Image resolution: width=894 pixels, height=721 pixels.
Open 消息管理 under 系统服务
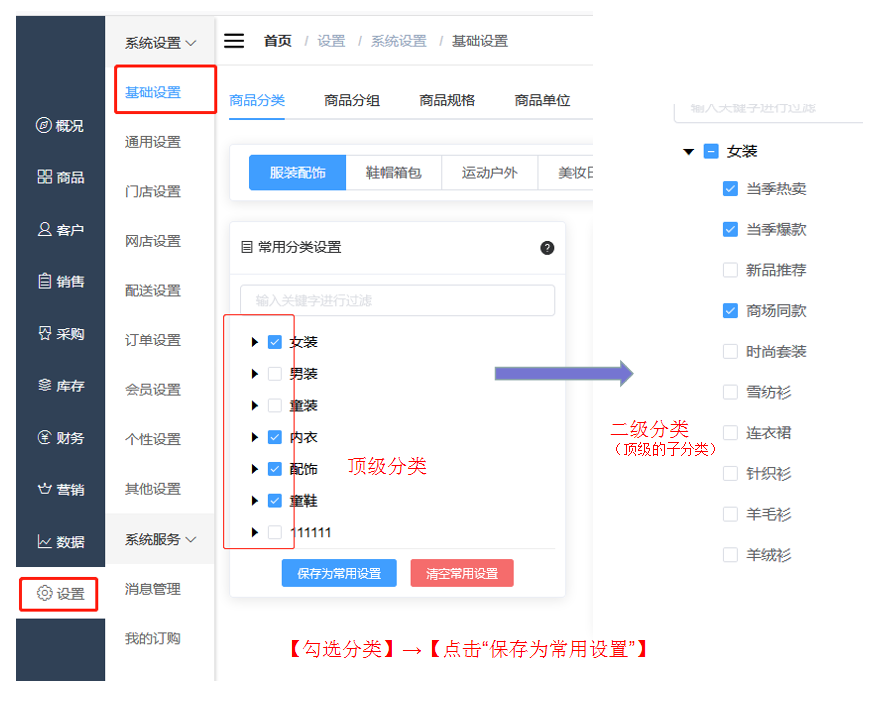153,589
